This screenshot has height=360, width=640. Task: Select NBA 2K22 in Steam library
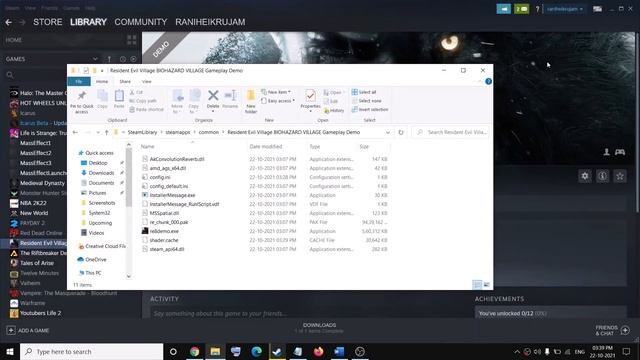(33, 203)
